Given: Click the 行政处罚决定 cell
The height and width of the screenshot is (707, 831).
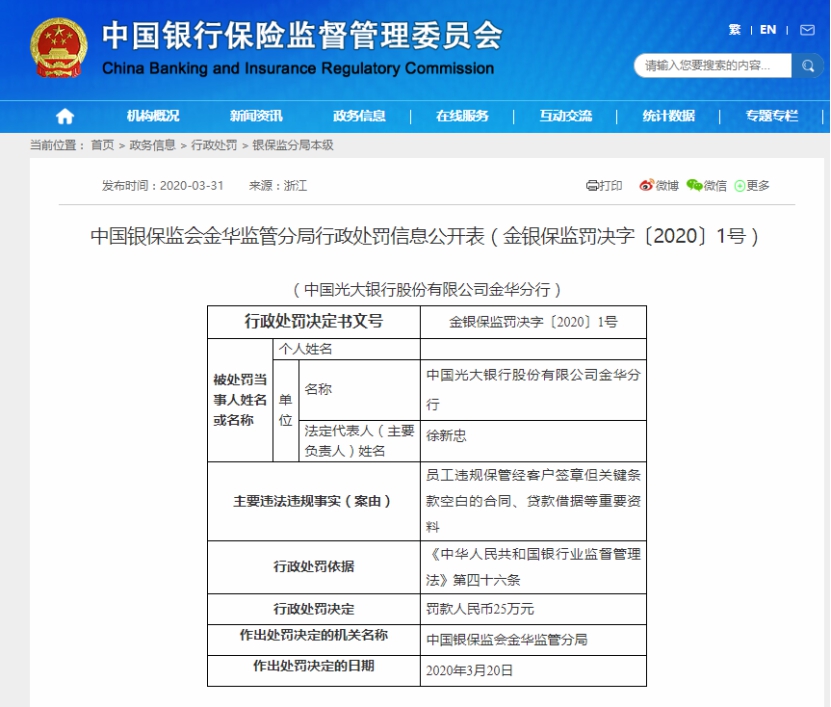Looking at the screenshot, I should coord(314,609).
